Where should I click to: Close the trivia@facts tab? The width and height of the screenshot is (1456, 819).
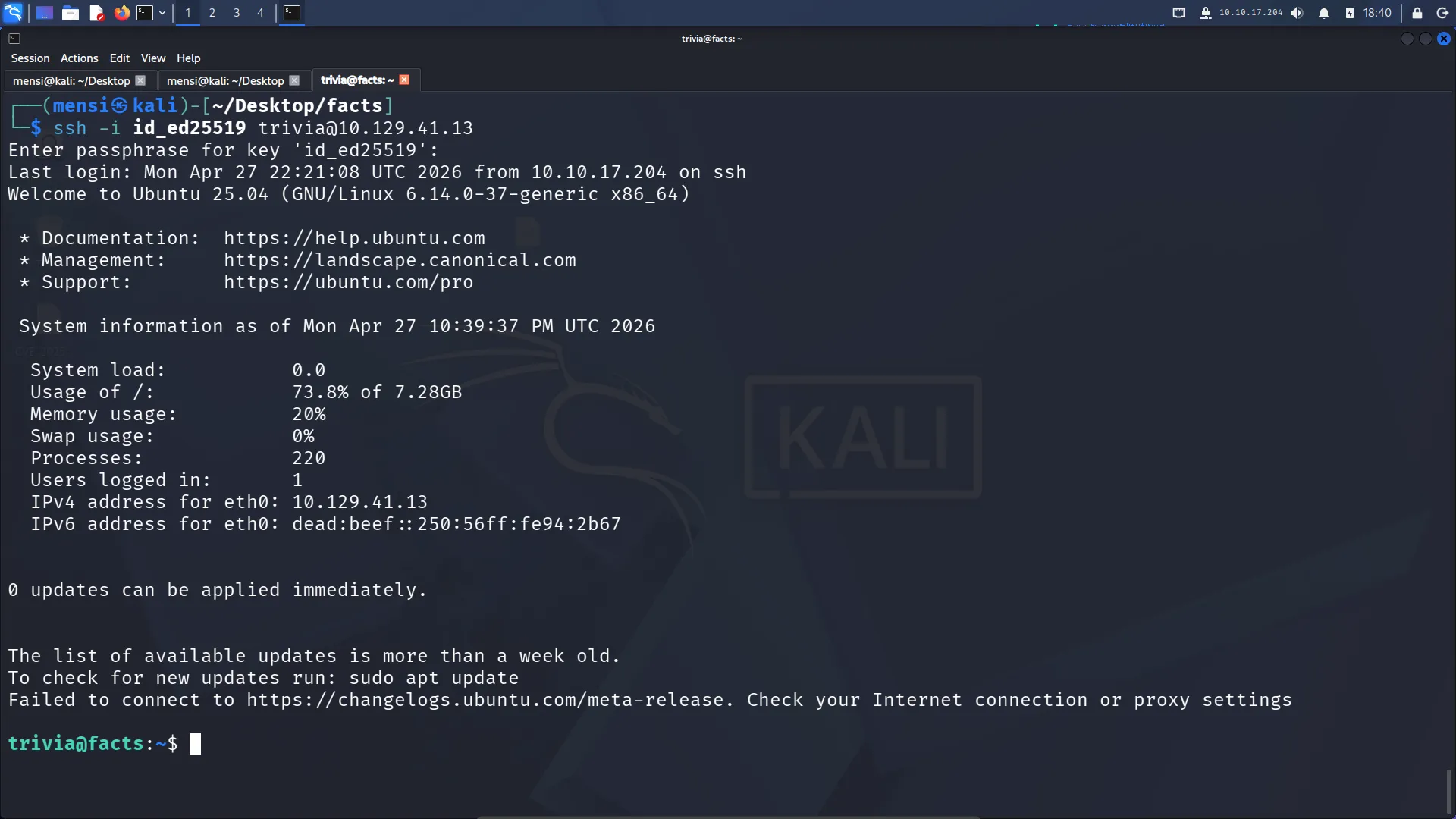click(404, 80)
